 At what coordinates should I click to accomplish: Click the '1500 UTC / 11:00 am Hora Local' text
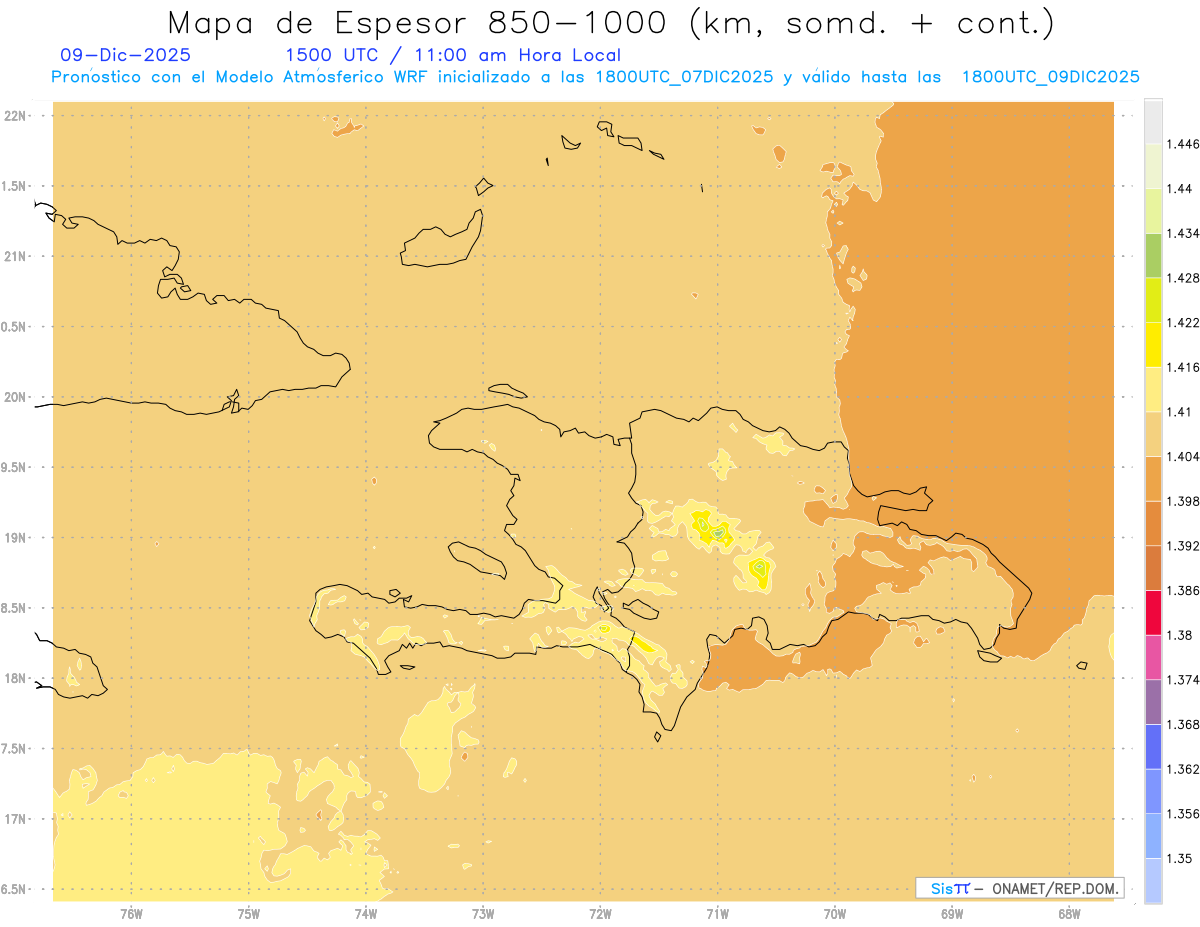click(x=453, y=55)
